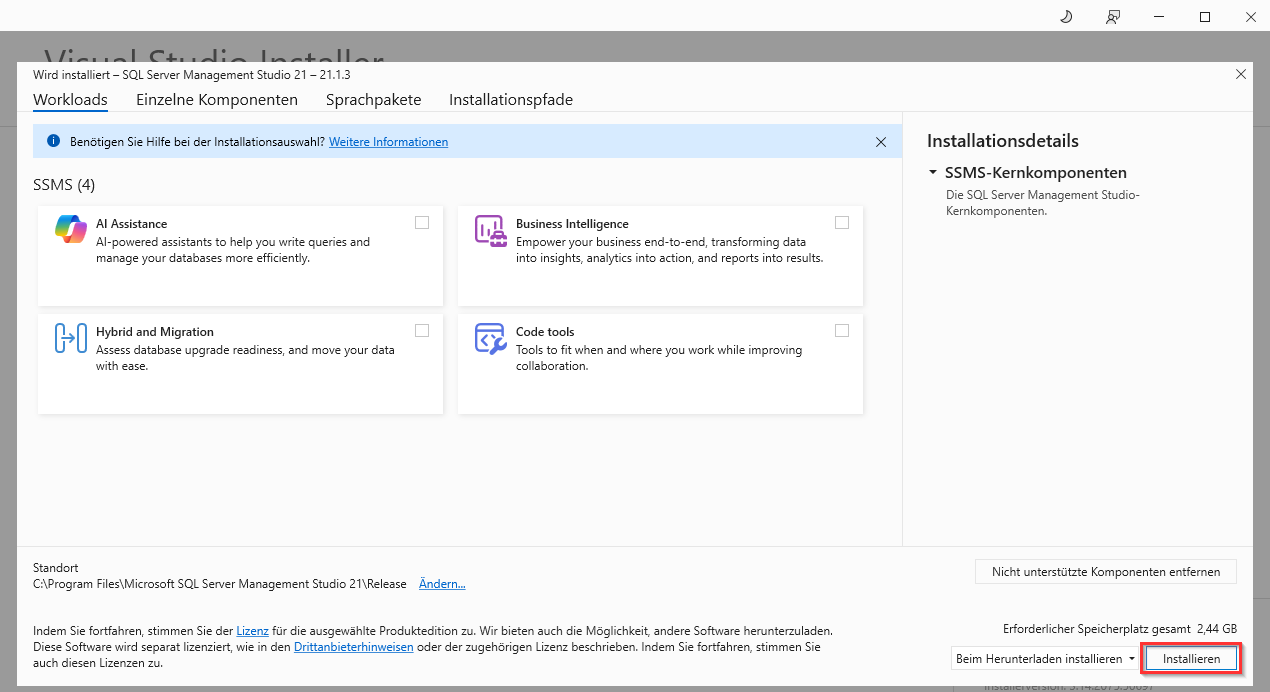Click the Code tools icon
This screenshot has height=692, width=1270.
(491, 338)
